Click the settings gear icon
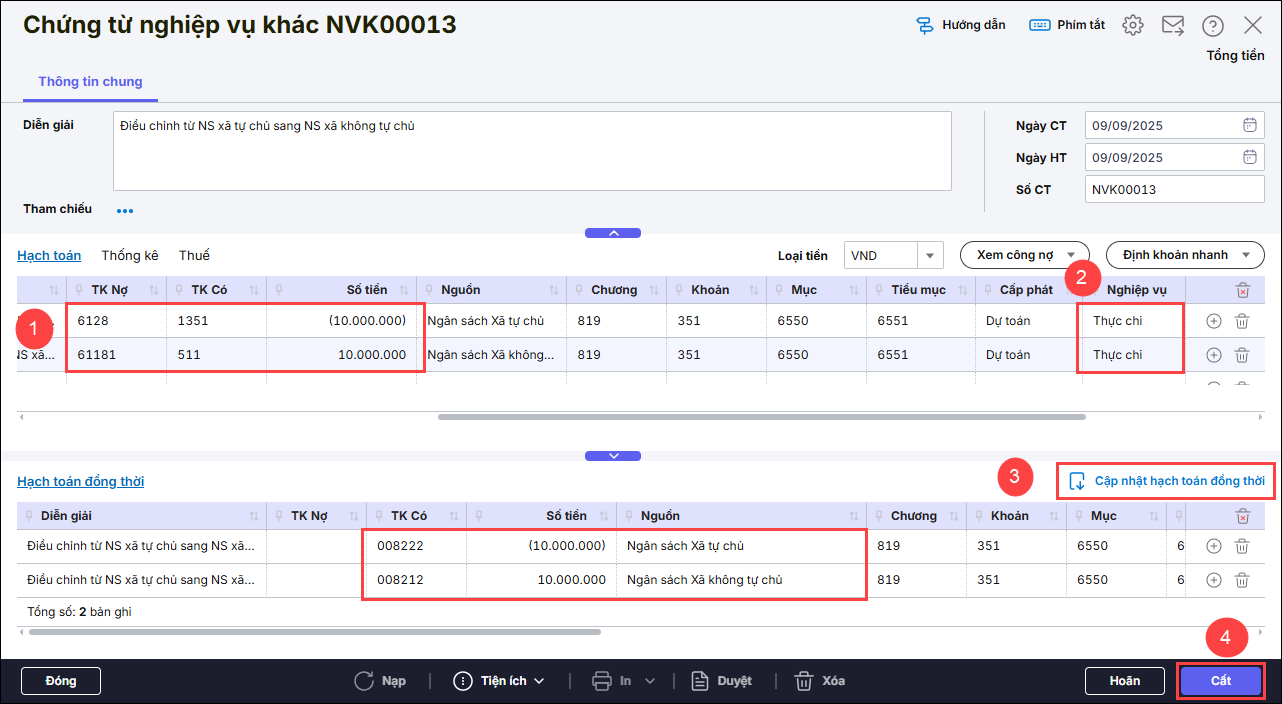Screen dimensions: 1282x704 [x=1132, y=26]
